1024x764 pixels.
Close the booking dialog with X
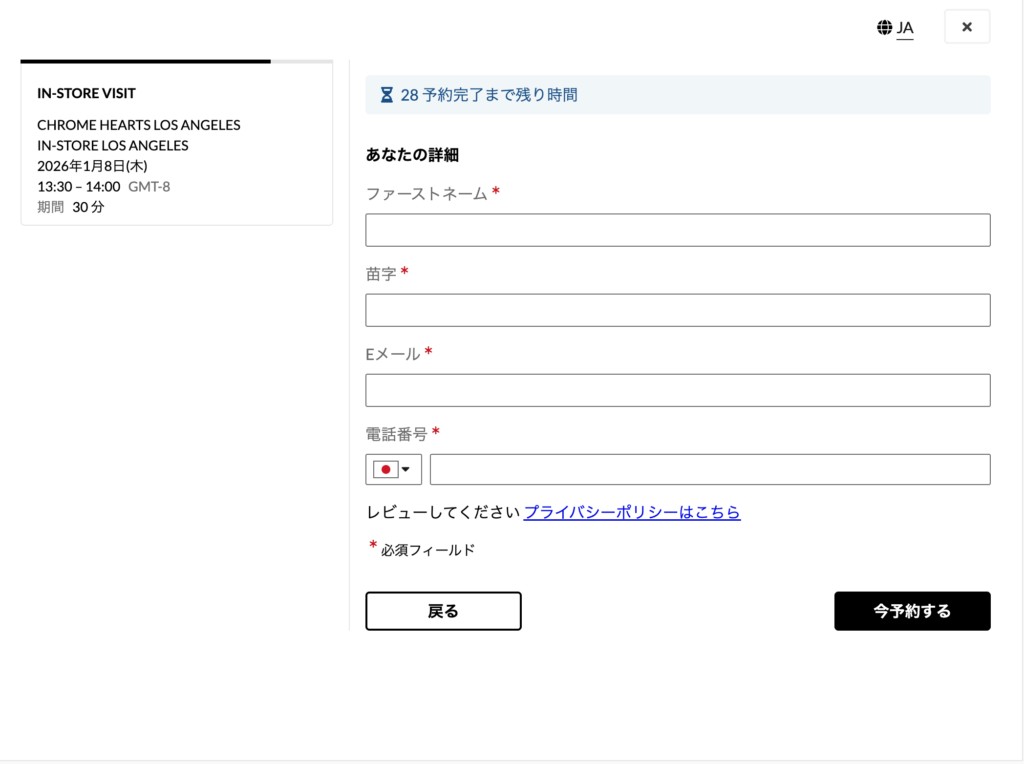966,27
